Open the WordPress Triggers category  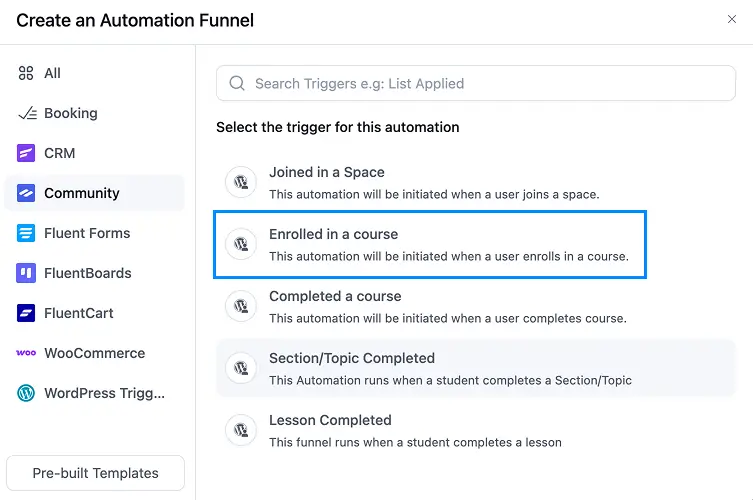tap(95, 393)
